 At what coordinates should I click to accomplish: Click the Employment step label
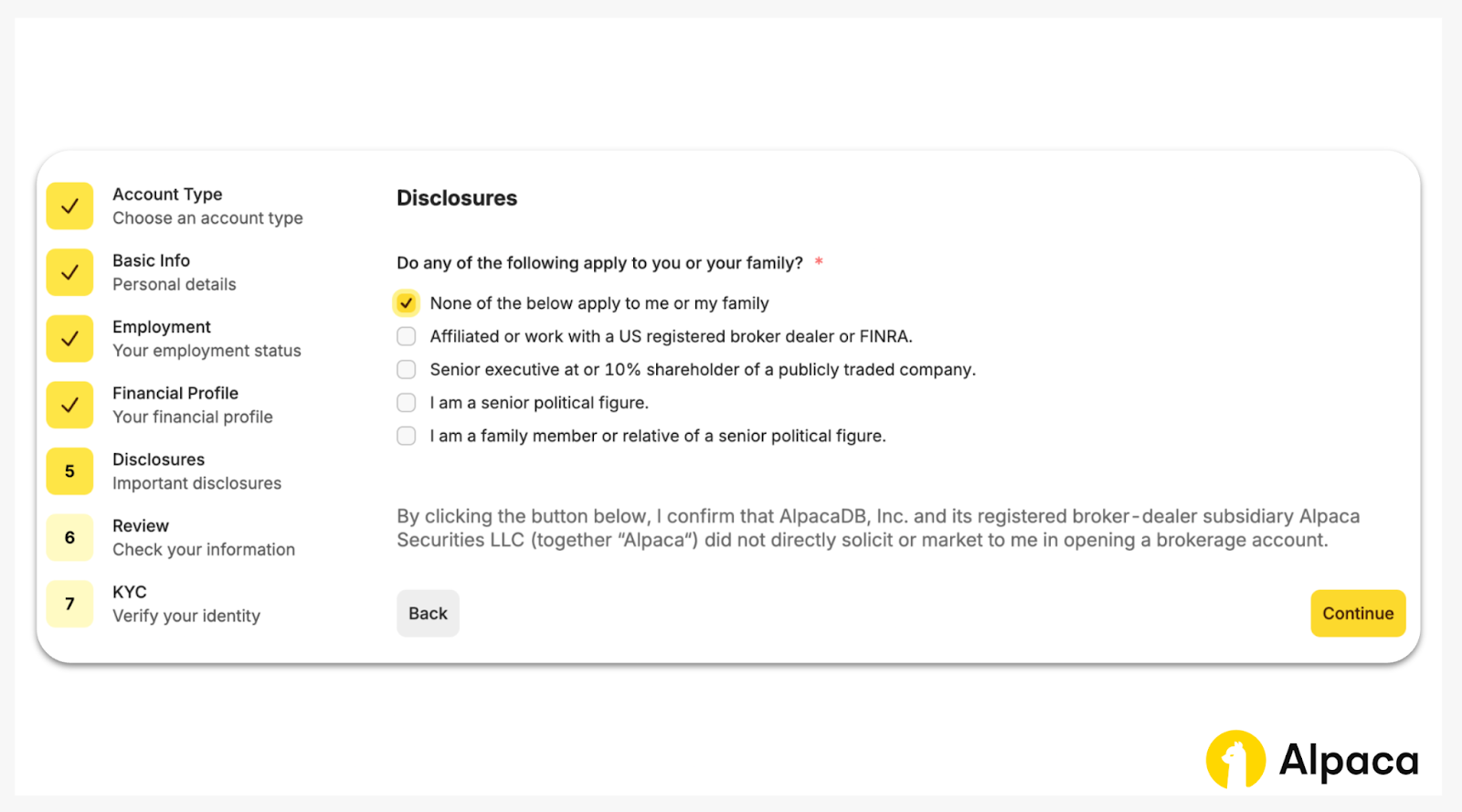pos(162,327)
